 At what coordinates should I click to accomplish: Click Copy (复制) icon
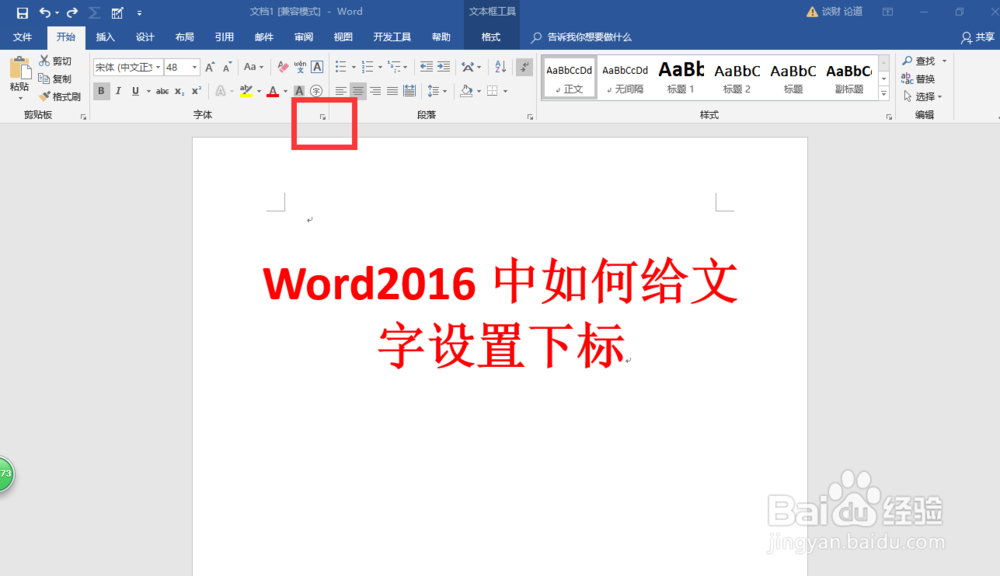click(44, 78)
